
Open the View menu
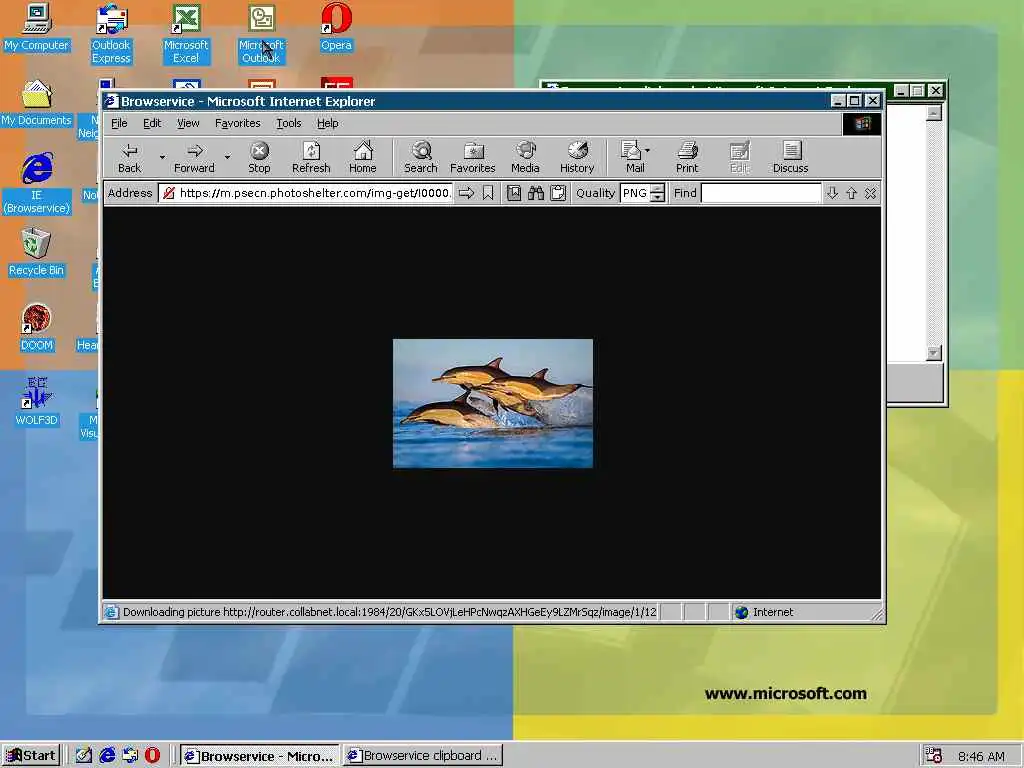tap(188, 123)
